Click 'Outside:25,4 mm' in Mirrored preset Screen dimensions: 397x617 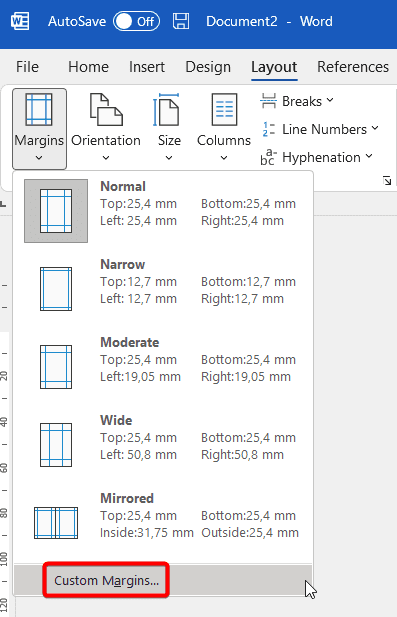click(250, 532)
